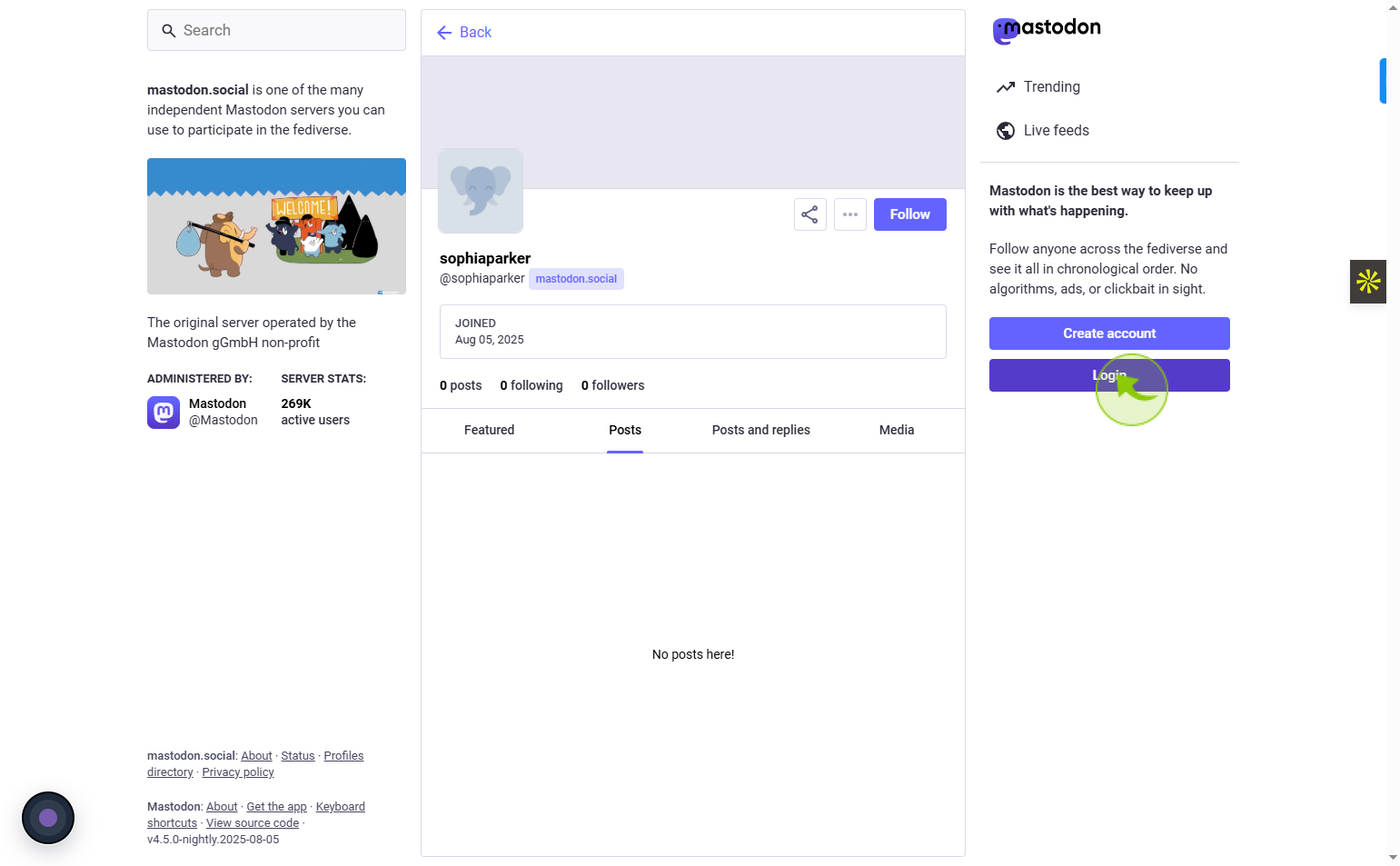Click the page scrollbar down arrow
This screenshot has height=866, width=1400.
1393,858
